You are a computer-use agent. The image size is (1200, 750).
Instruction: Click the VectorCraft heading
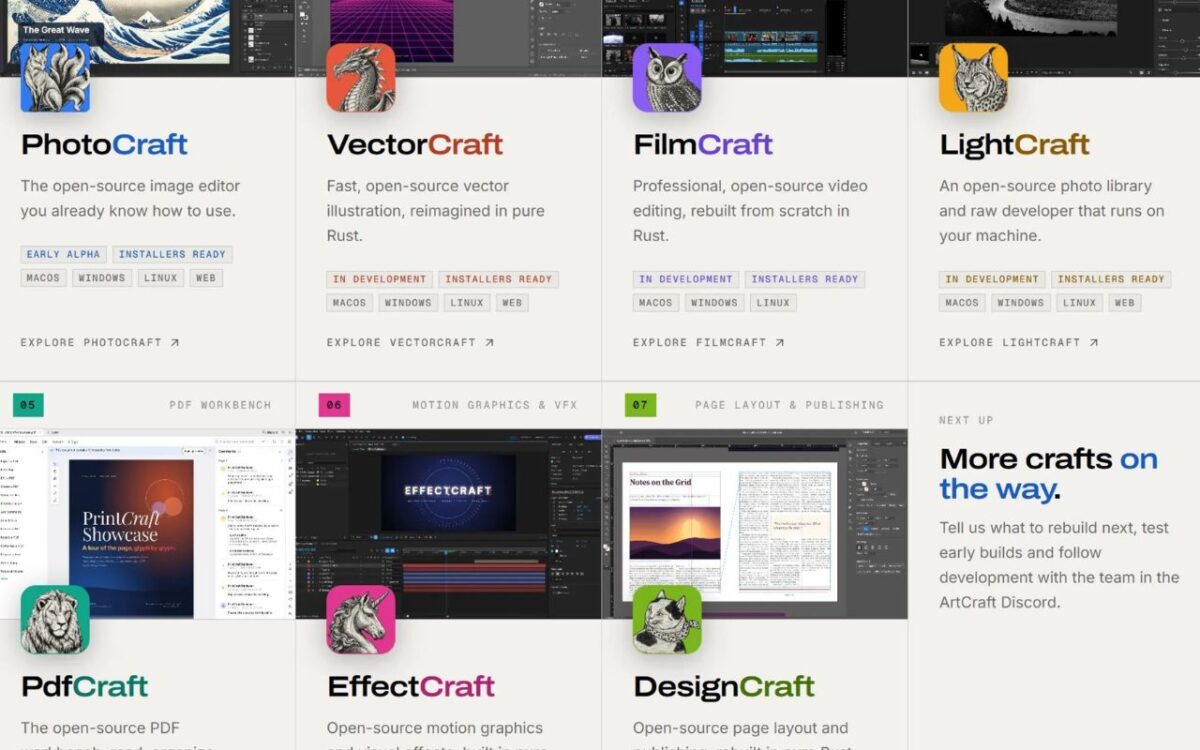(415, 144)
